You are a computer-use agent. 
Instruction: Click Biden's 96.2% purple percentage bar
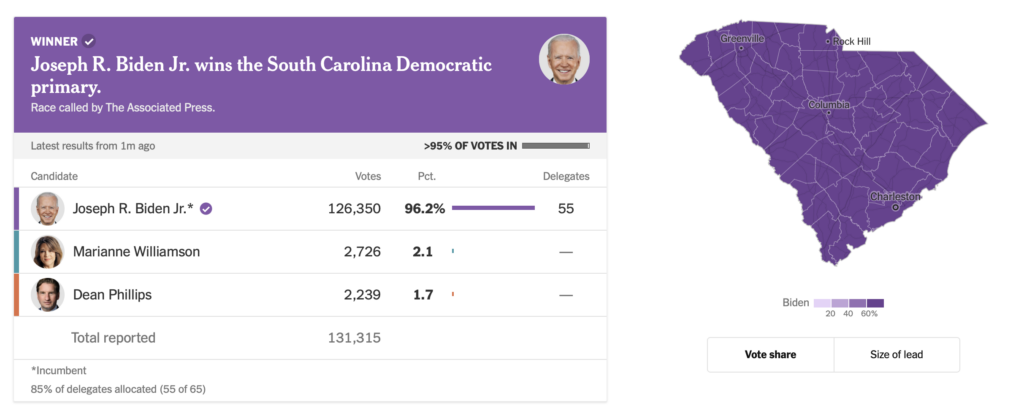point(493,209)
